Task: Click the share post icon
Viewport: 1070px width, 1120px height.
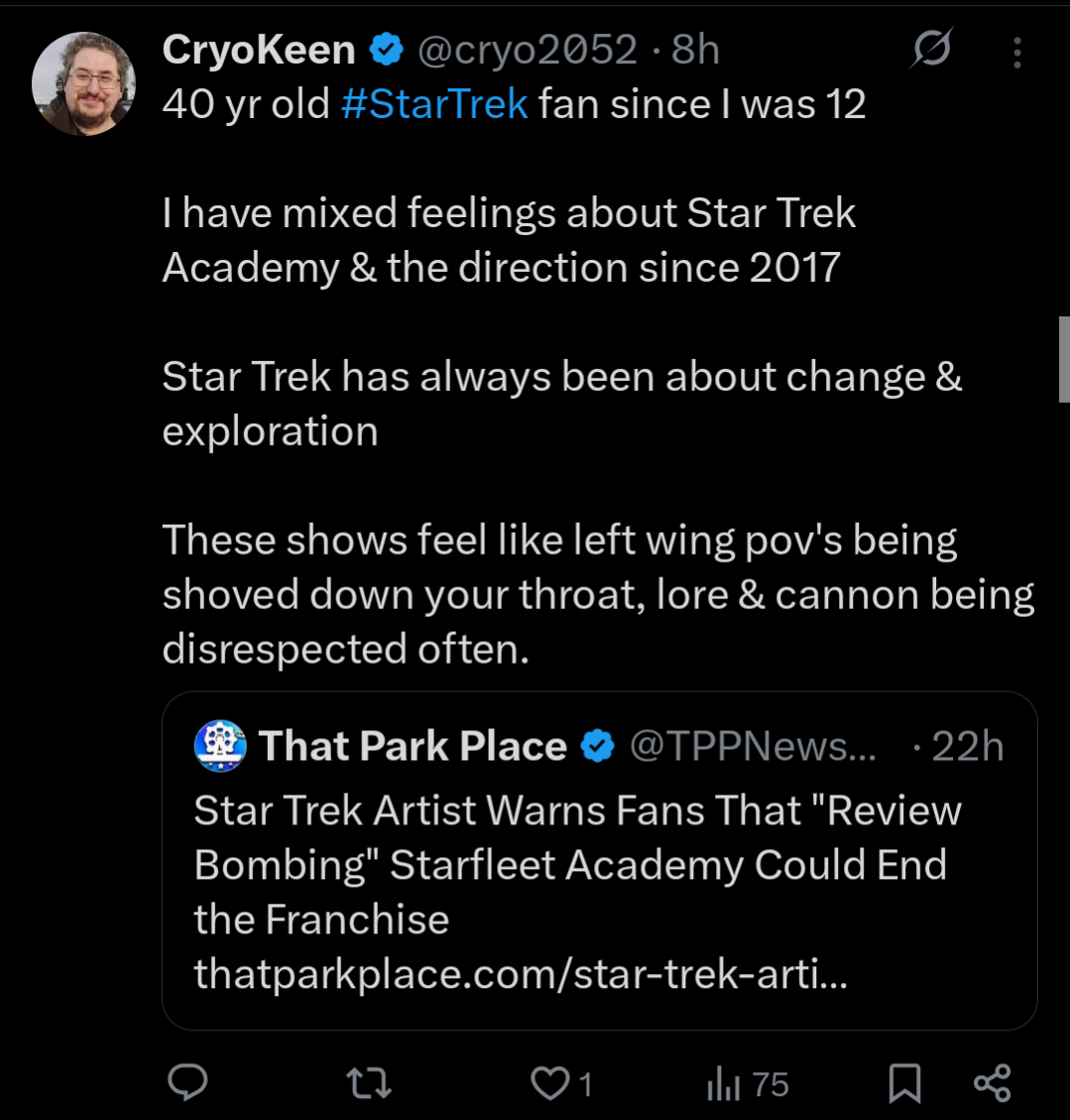Action: (x=992, y=1083)
